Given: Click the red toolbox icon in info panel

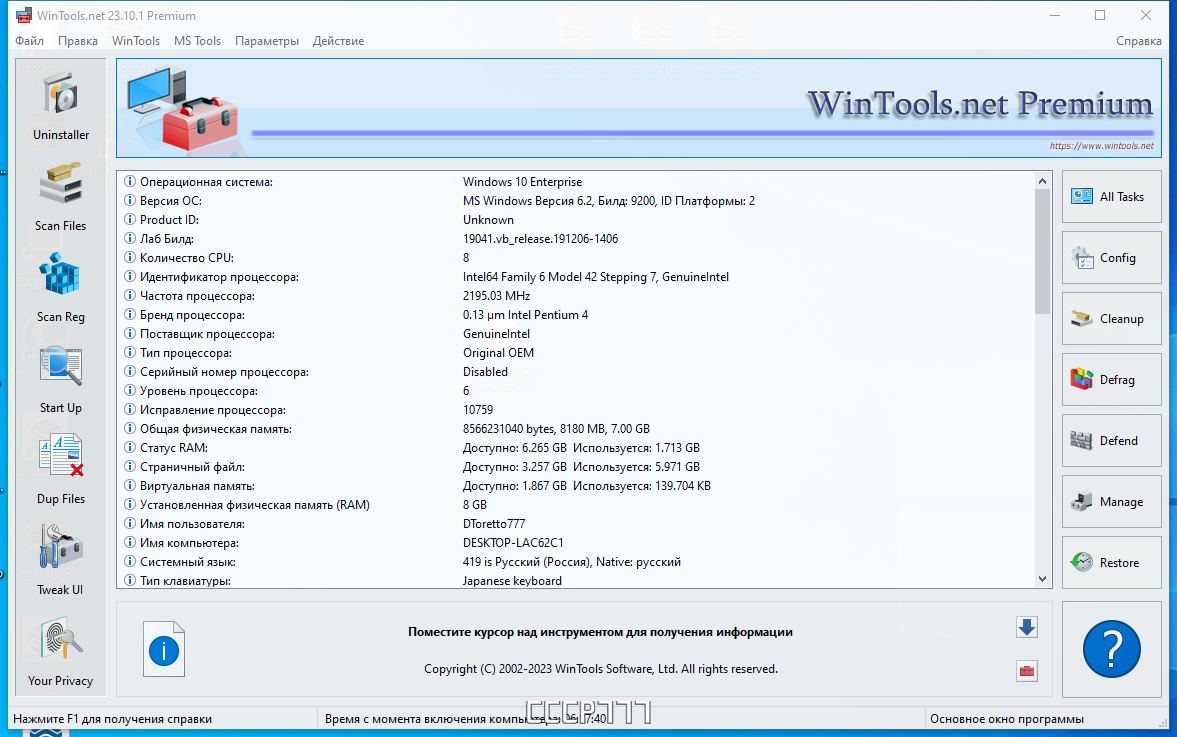Looking at the screenshot, I should pos(1027,671).
